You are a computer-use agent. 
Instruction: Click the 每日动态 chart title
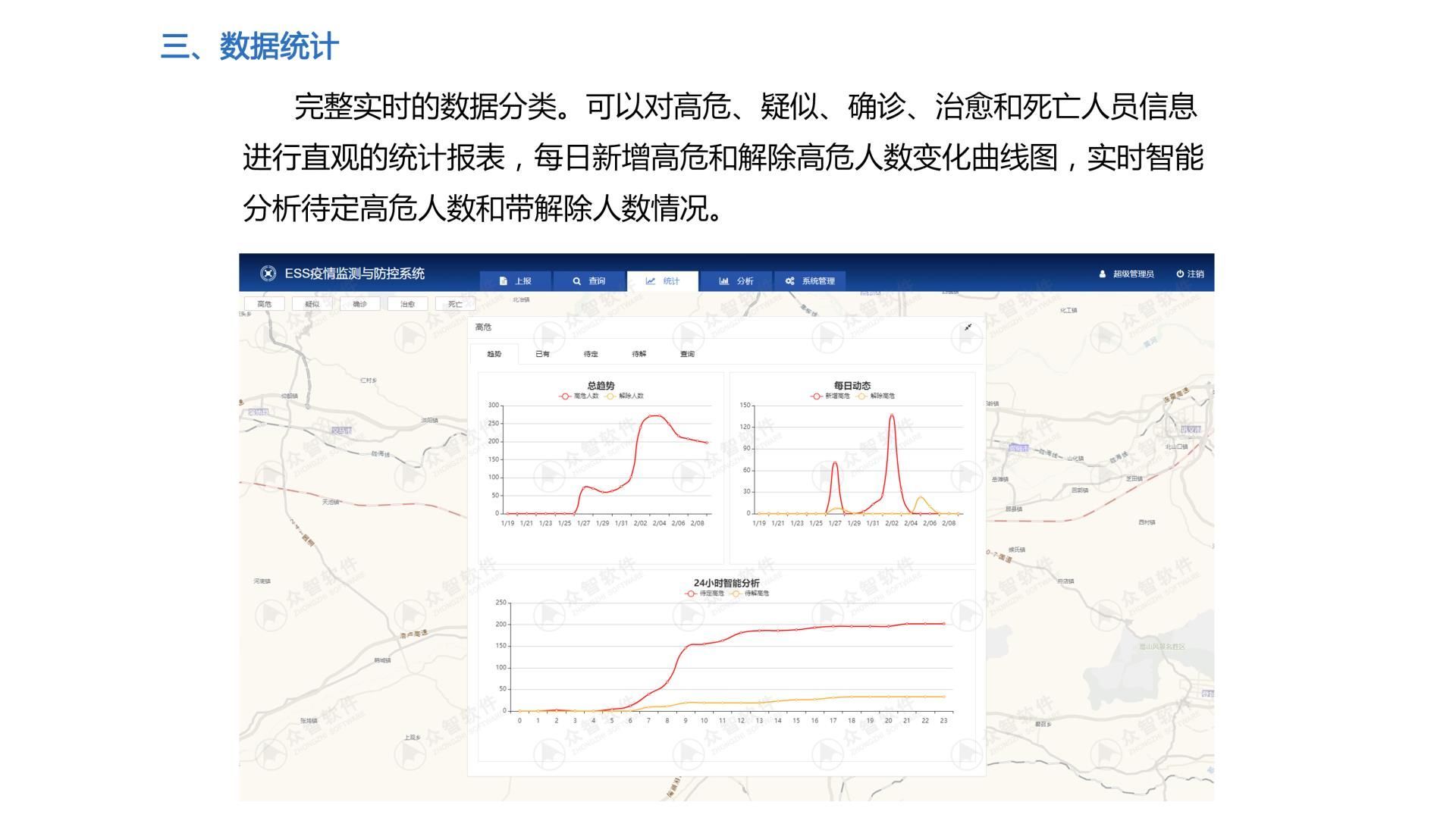coord(852,386)
